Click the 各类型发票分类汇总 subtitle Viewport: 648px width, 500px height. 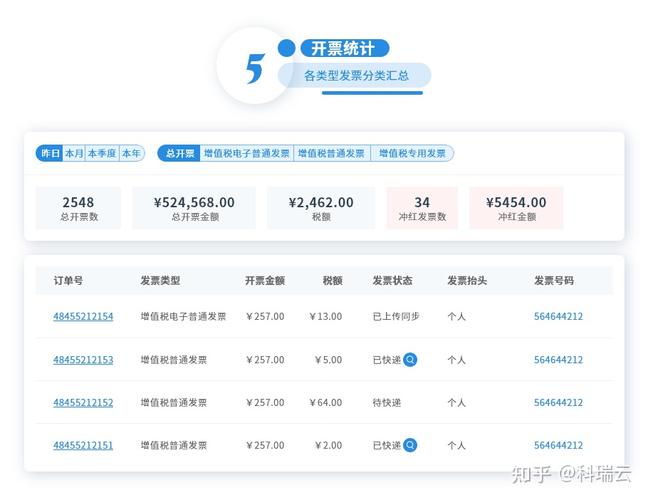coord(356,76)
